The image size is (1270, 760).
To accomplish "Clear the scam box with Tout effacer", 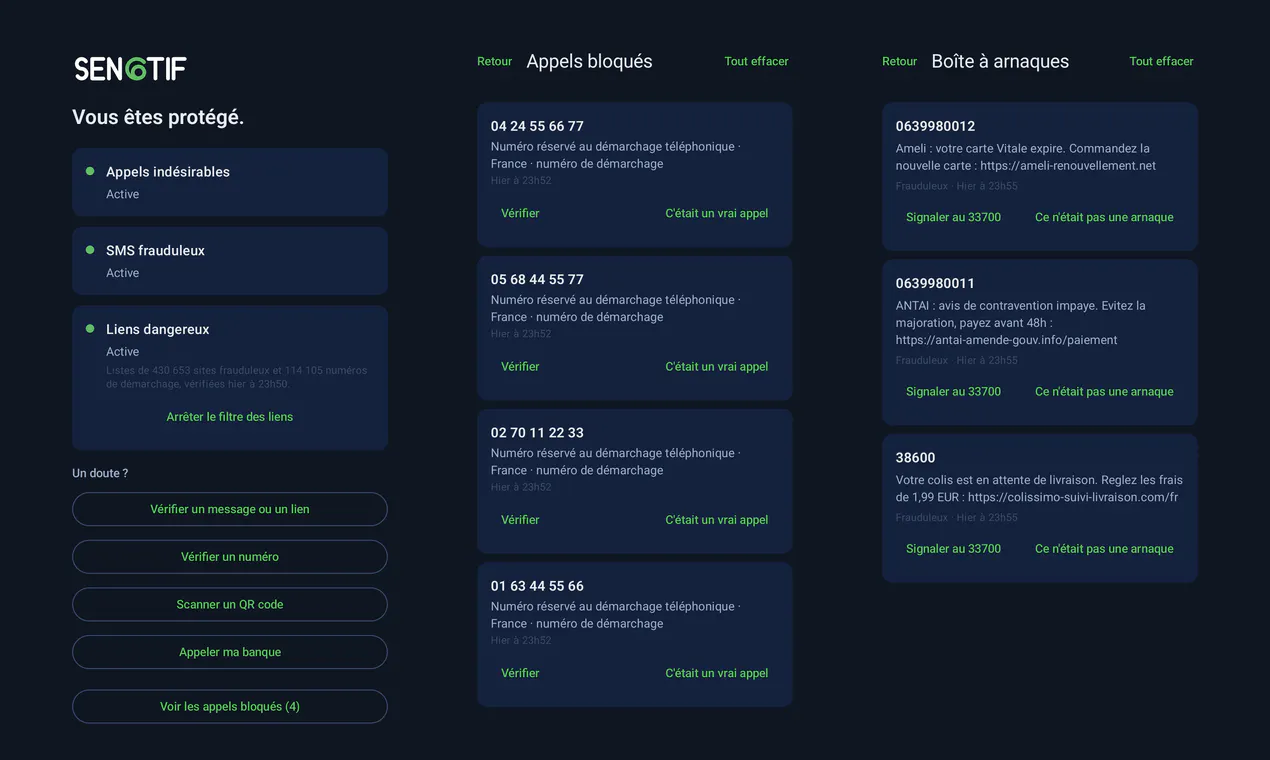I will click(x=1161, y=62).
